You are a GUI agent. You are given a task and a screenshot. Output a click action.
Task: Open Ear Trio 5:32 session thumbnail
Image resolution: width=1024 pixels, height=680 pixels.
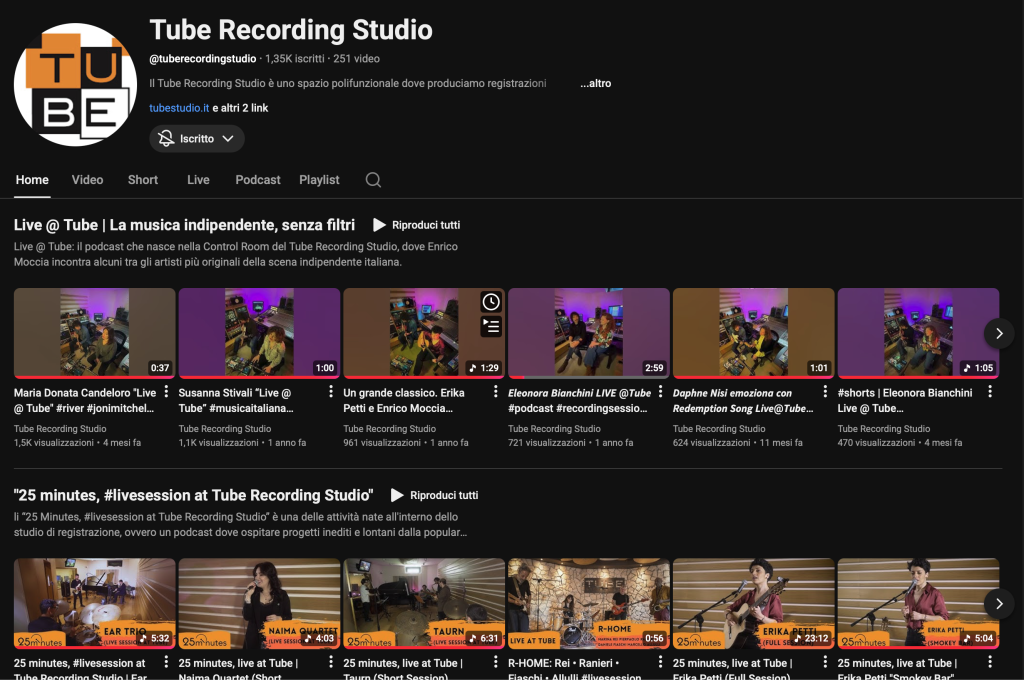(x=95, y=604)
